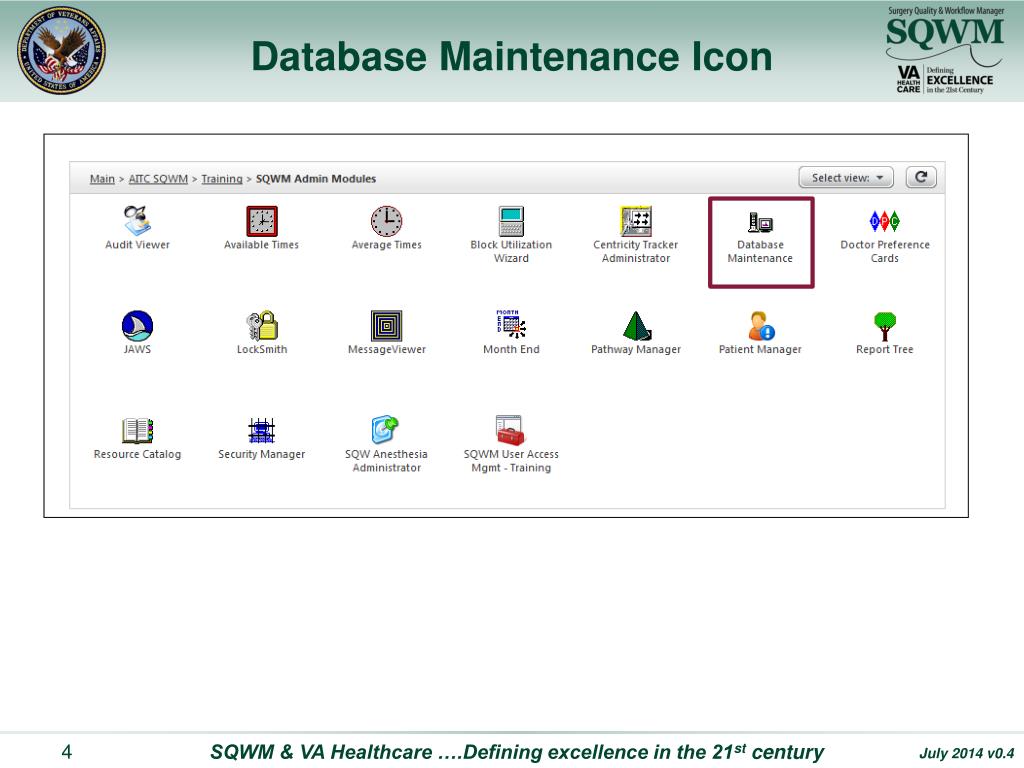
Task: Open the Database Maintenance icon
Action: point(760,223)
